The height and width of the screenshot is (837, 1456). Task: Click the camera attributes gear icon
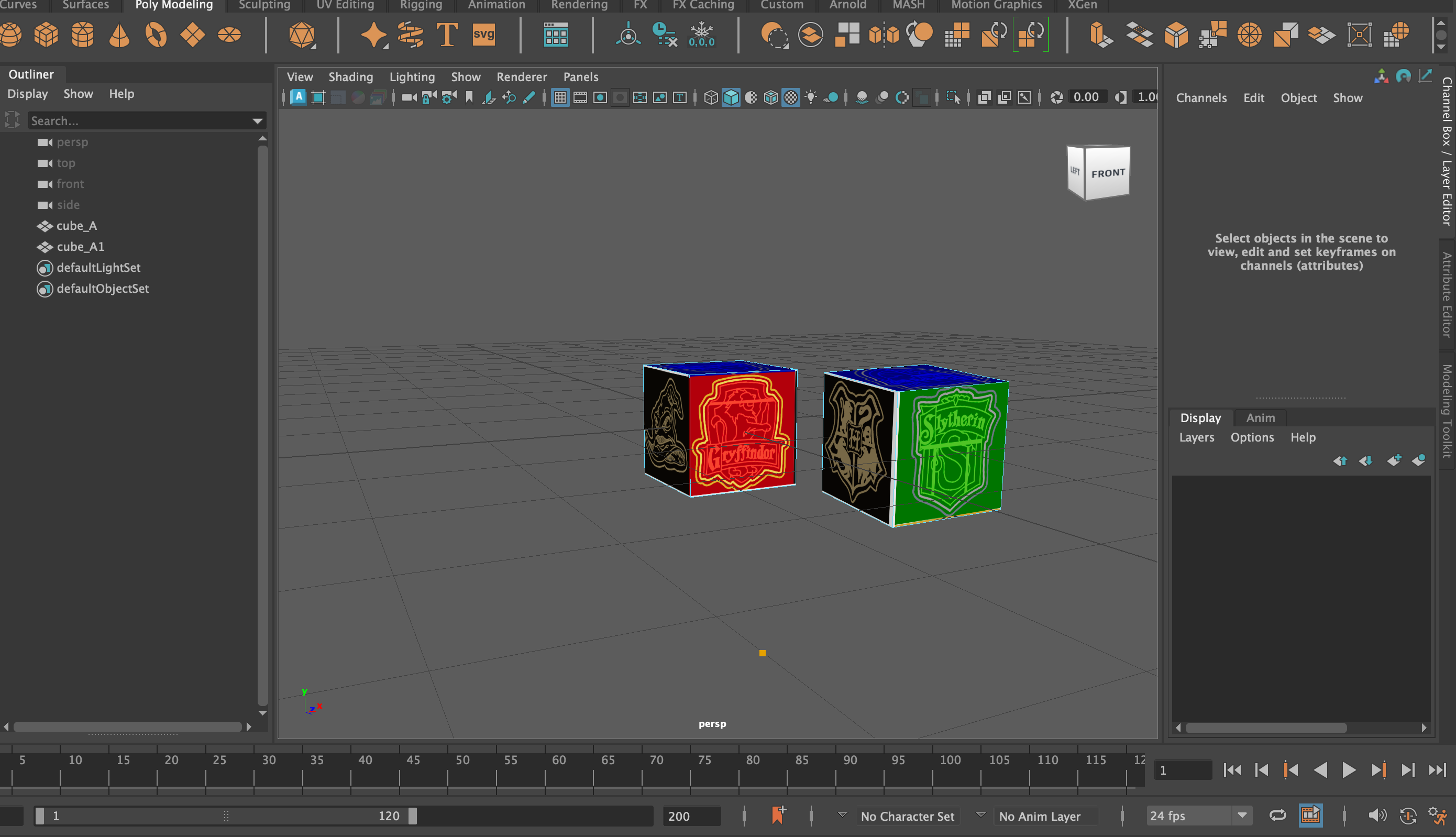449,98
